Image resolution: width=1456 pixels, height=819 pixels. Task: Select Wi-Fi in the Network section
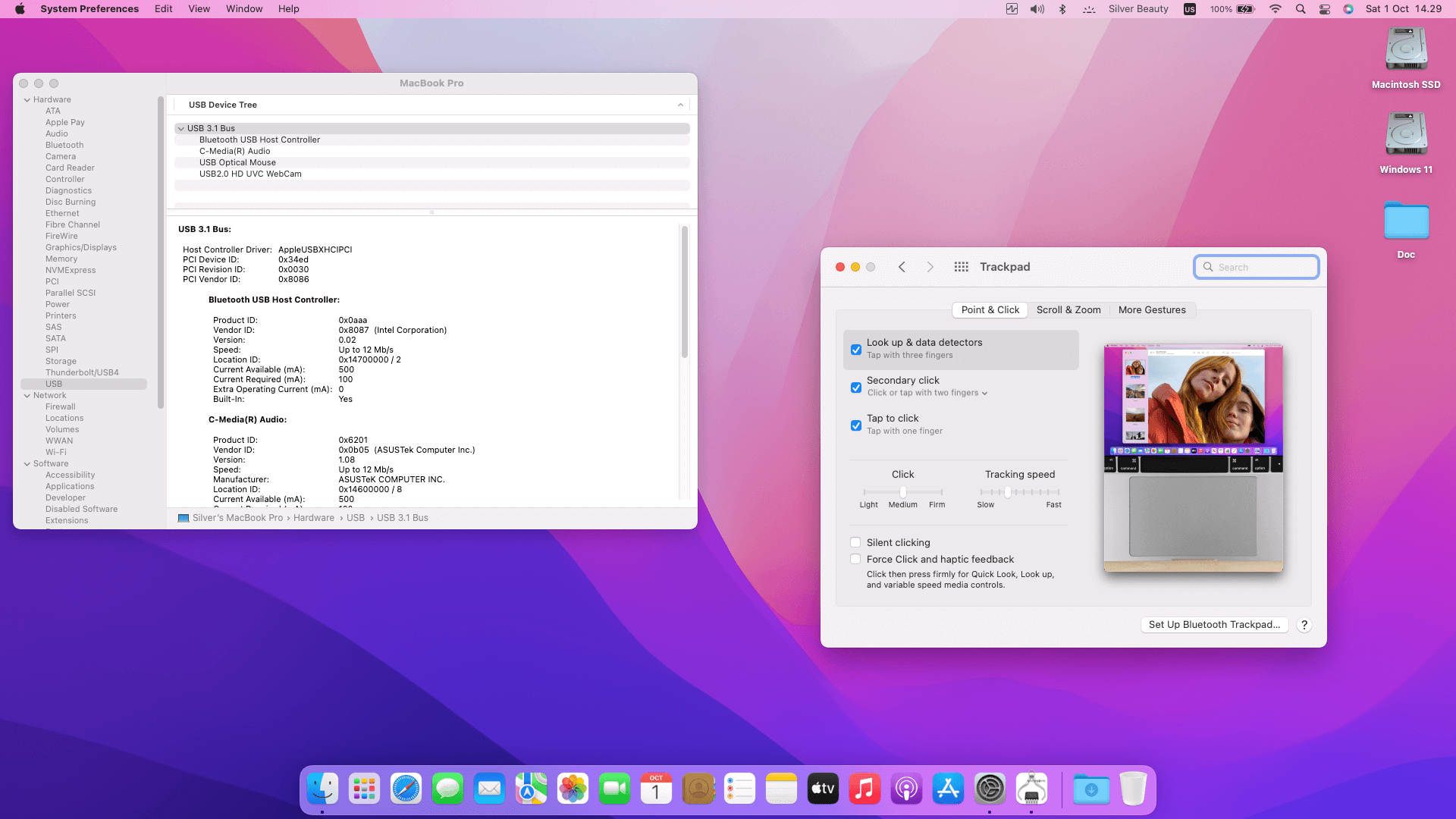click(55, 453)
